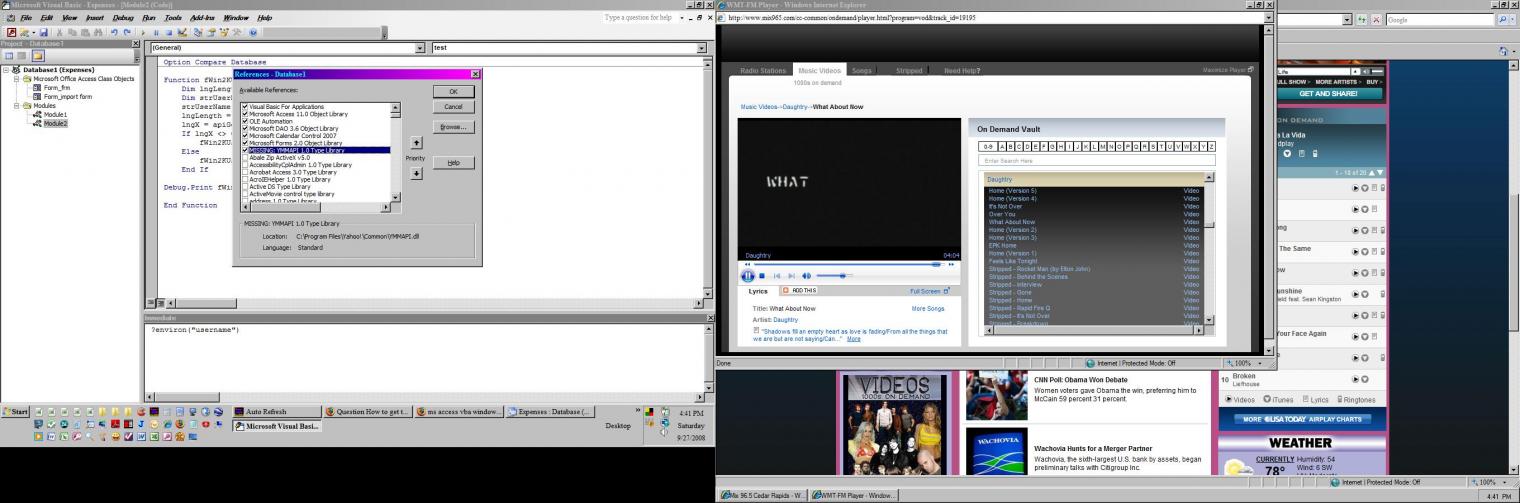Click OK in References dialog
1520x503 pixels.
(453, 91)
